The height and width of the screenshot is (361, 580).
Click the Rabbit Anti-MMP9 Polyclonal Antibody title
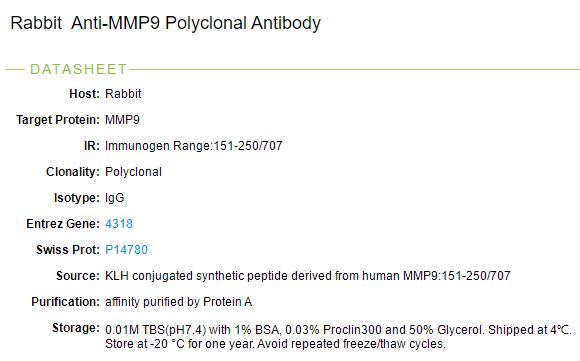166,23
